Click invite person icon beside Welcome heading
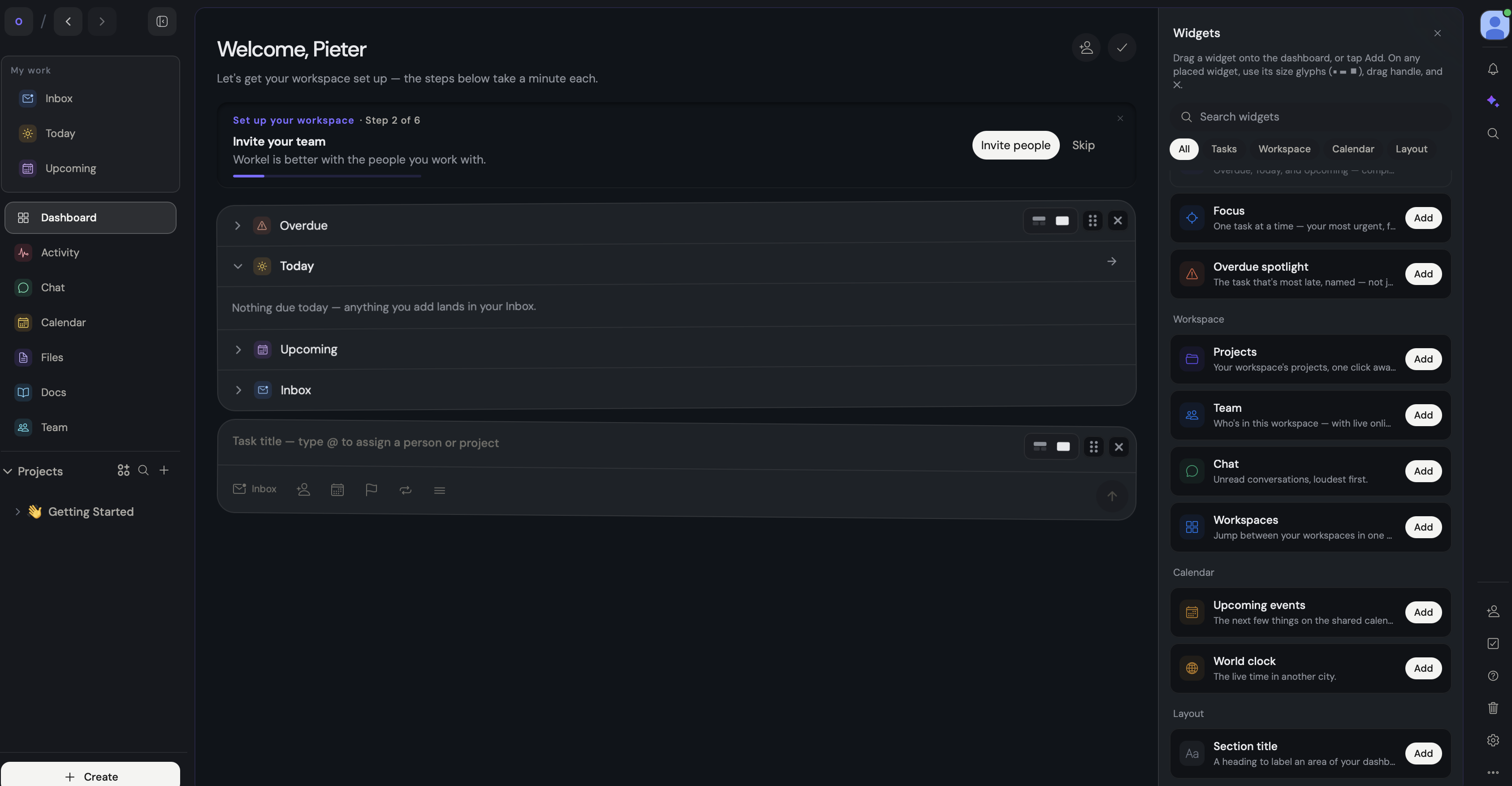 point(1086,48)
